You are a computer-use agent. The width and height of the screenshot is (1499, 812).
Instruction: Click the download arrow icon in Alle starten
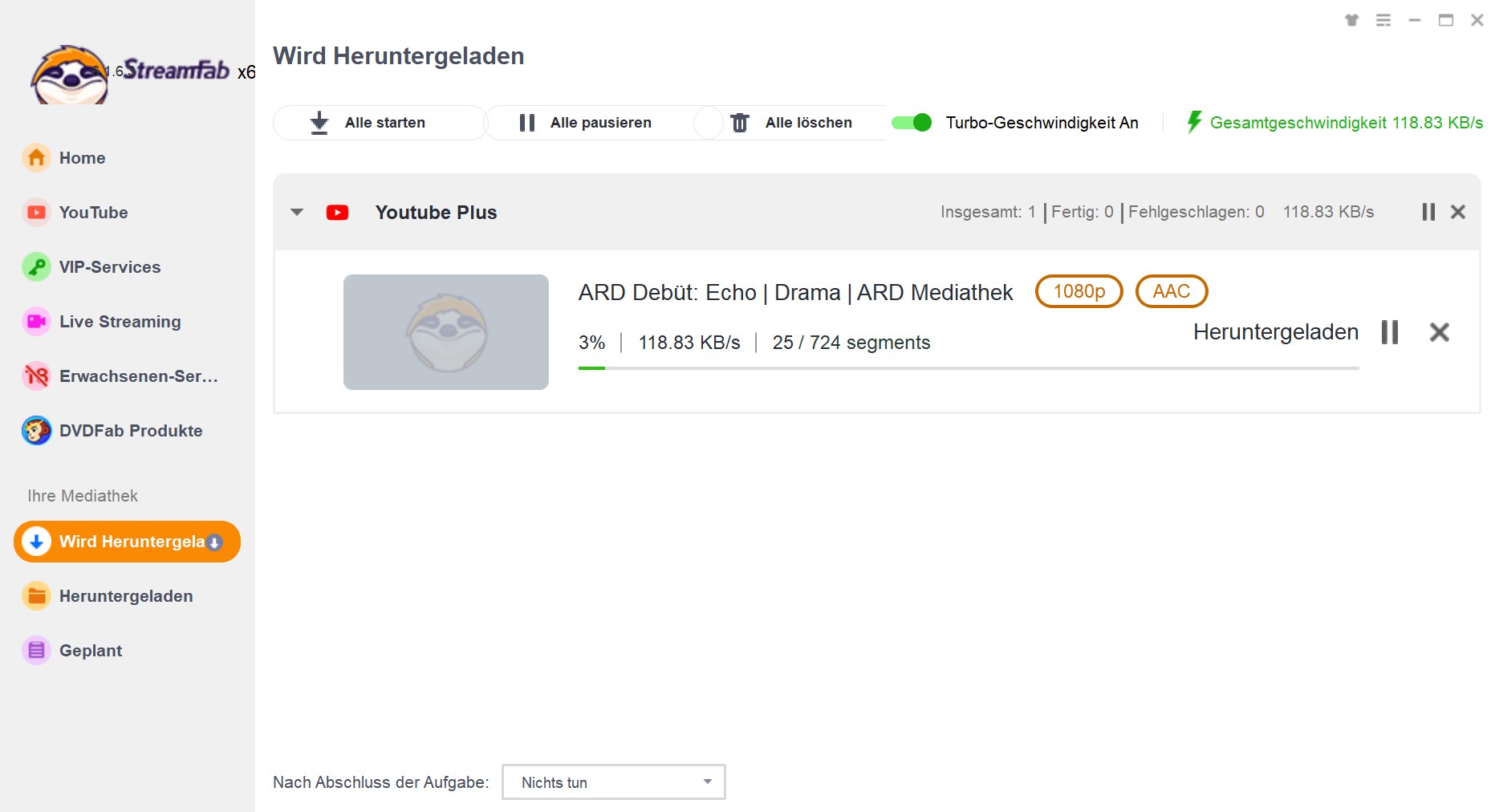pyautogui.click(x=319, y=123)
